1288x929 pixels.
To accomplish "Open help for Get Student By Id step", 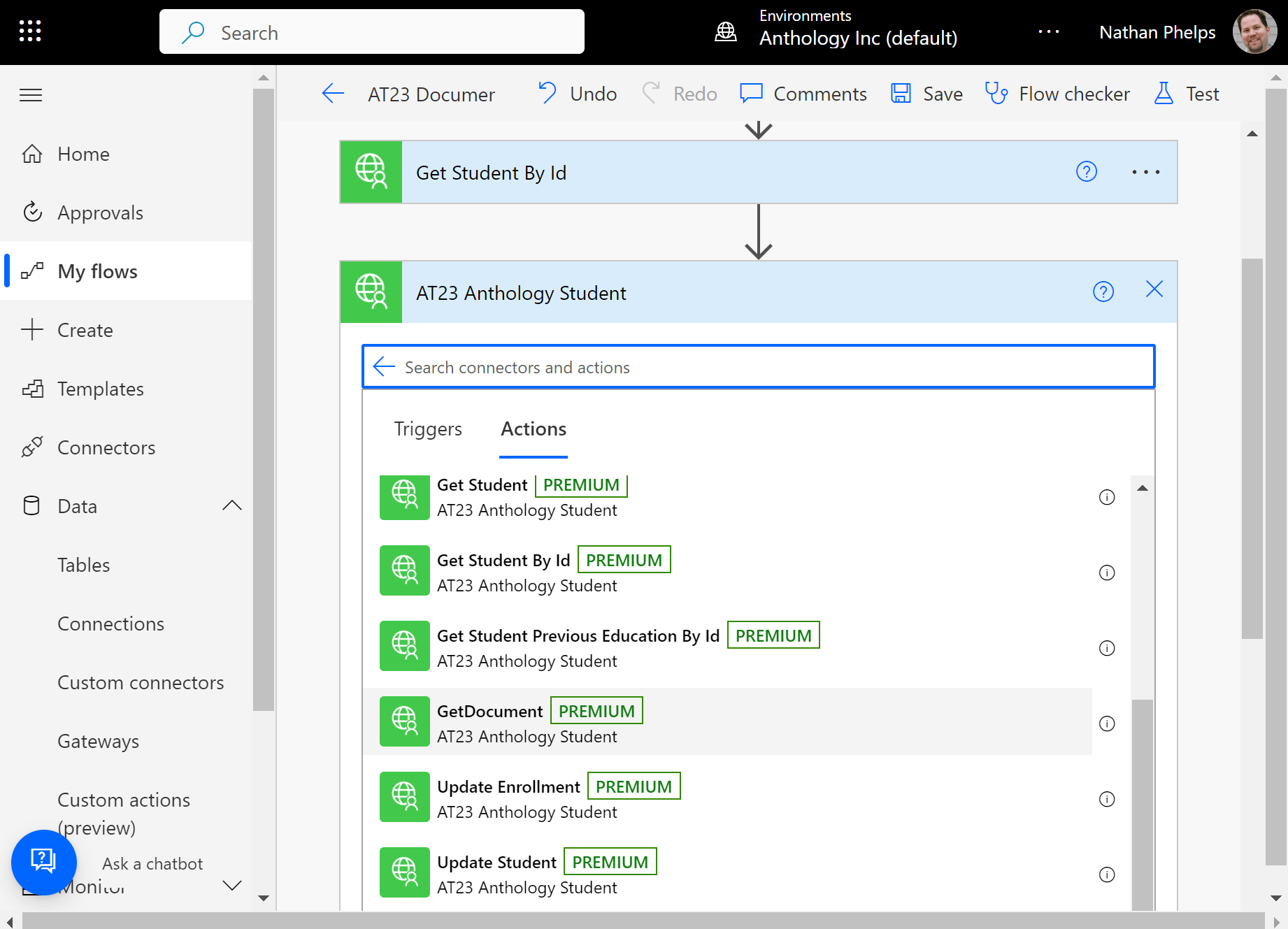I will [x=1087, y=171].
